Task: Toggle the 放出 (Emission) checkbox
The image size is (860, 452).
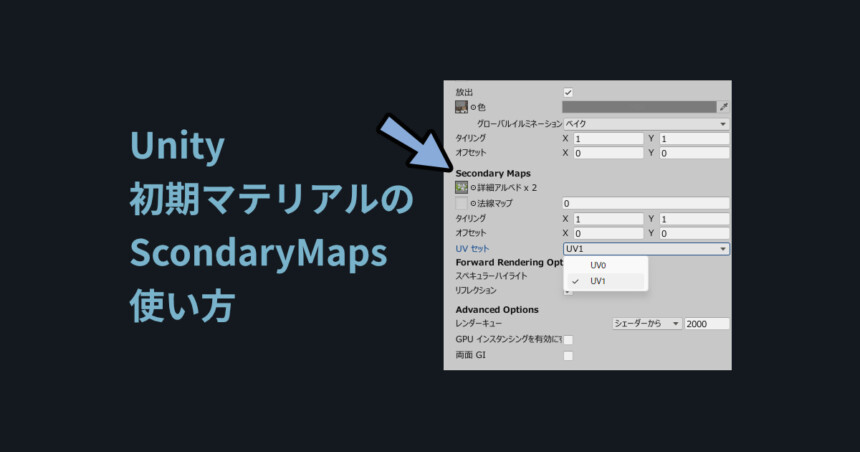Action: click(568, 92)
